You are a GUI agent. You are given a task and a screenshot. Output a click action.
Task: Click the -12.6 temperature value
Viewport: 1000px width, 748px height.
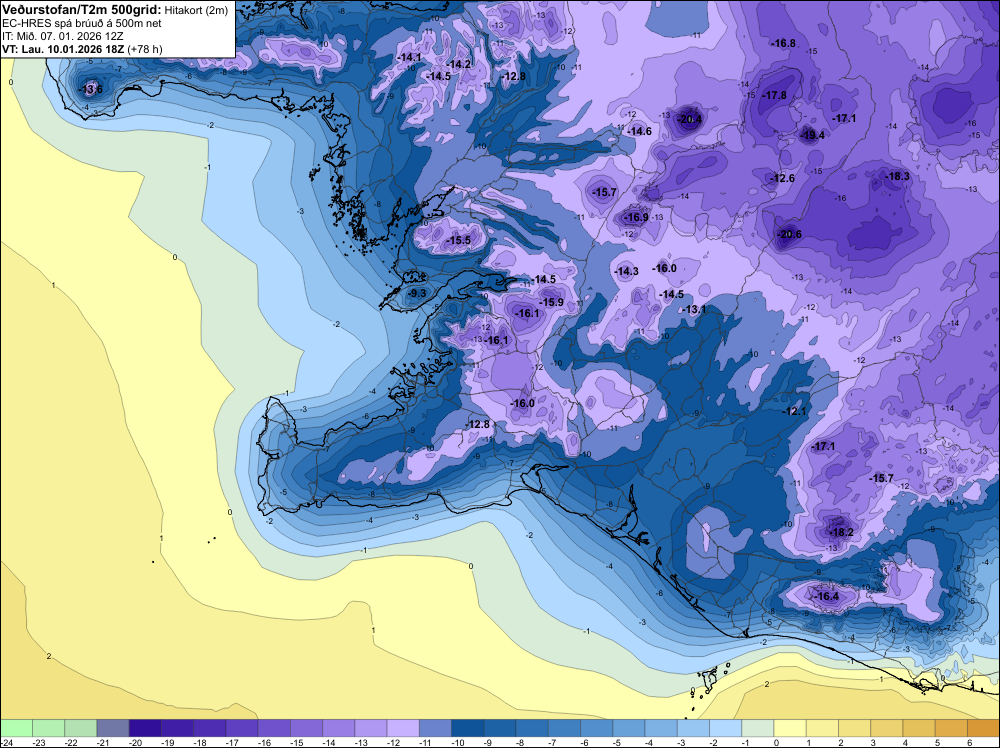click(783, 178)
